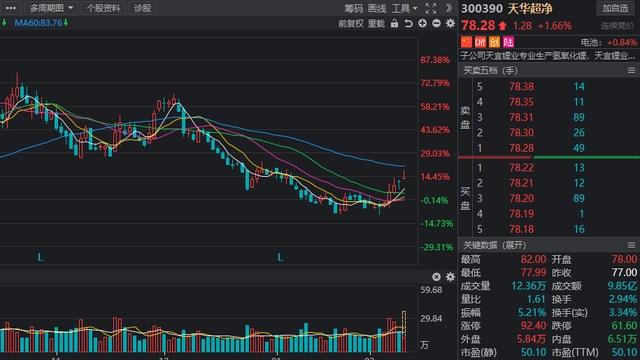
Task: Click the 创 ChiNext badge icon
Action: tap(494, 42)
